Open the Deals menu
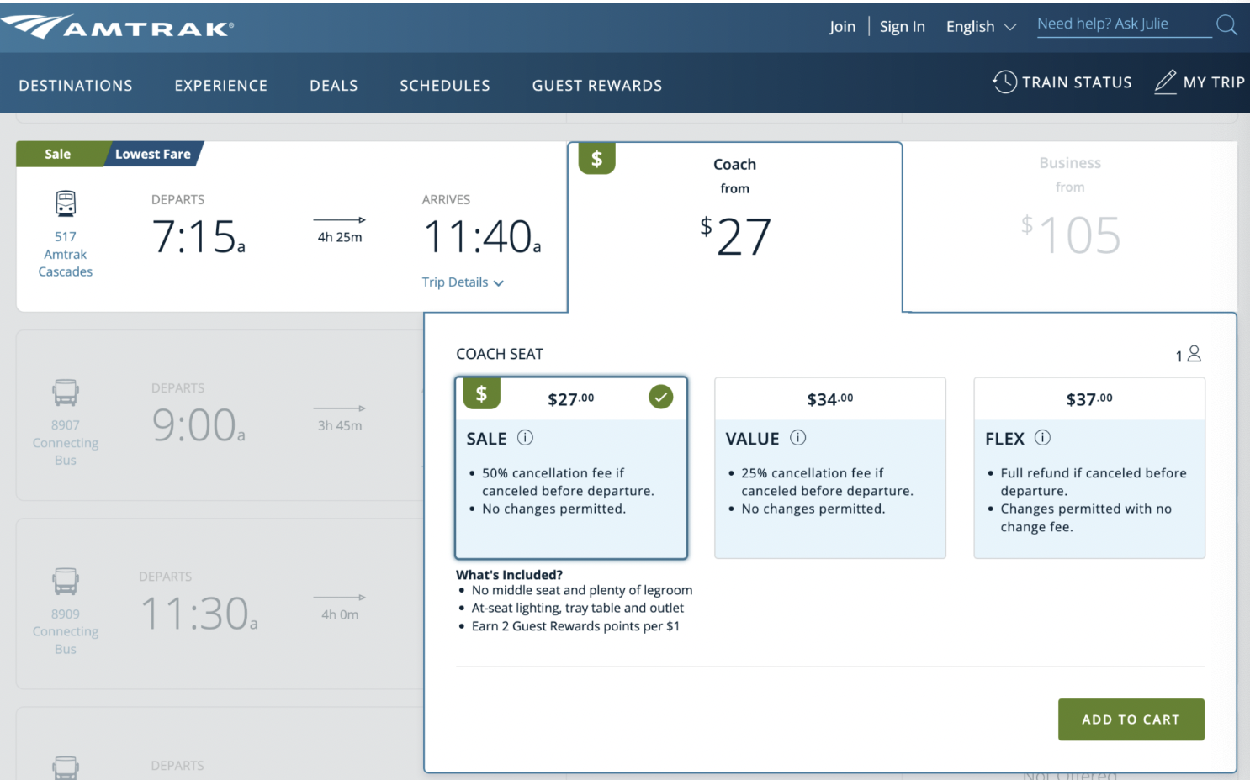This screenshot has width=1250, height=780. point(334,86)
